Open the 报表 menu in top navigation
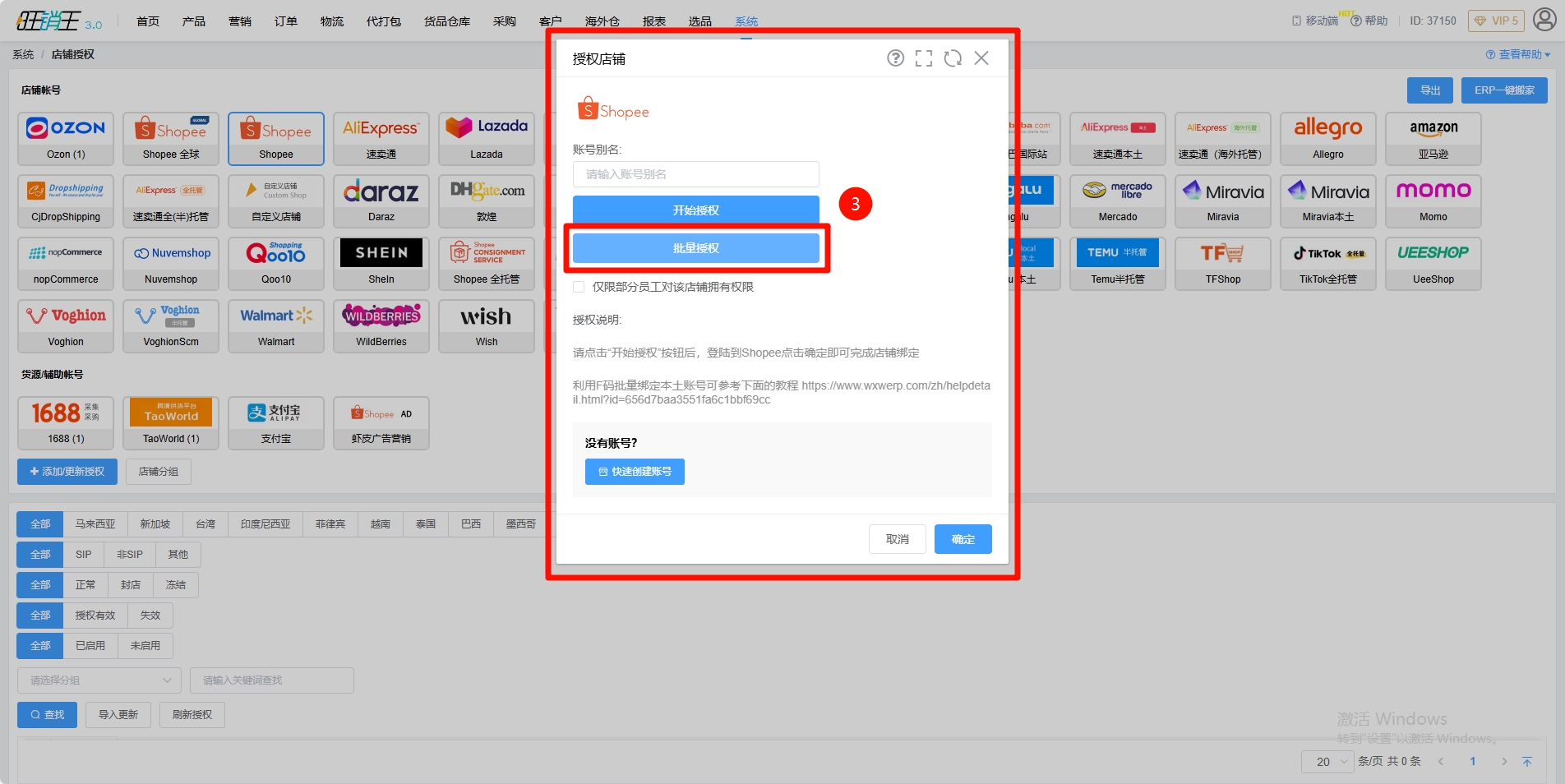This screenshot has width=1565, height=784. tap(654, 21)
